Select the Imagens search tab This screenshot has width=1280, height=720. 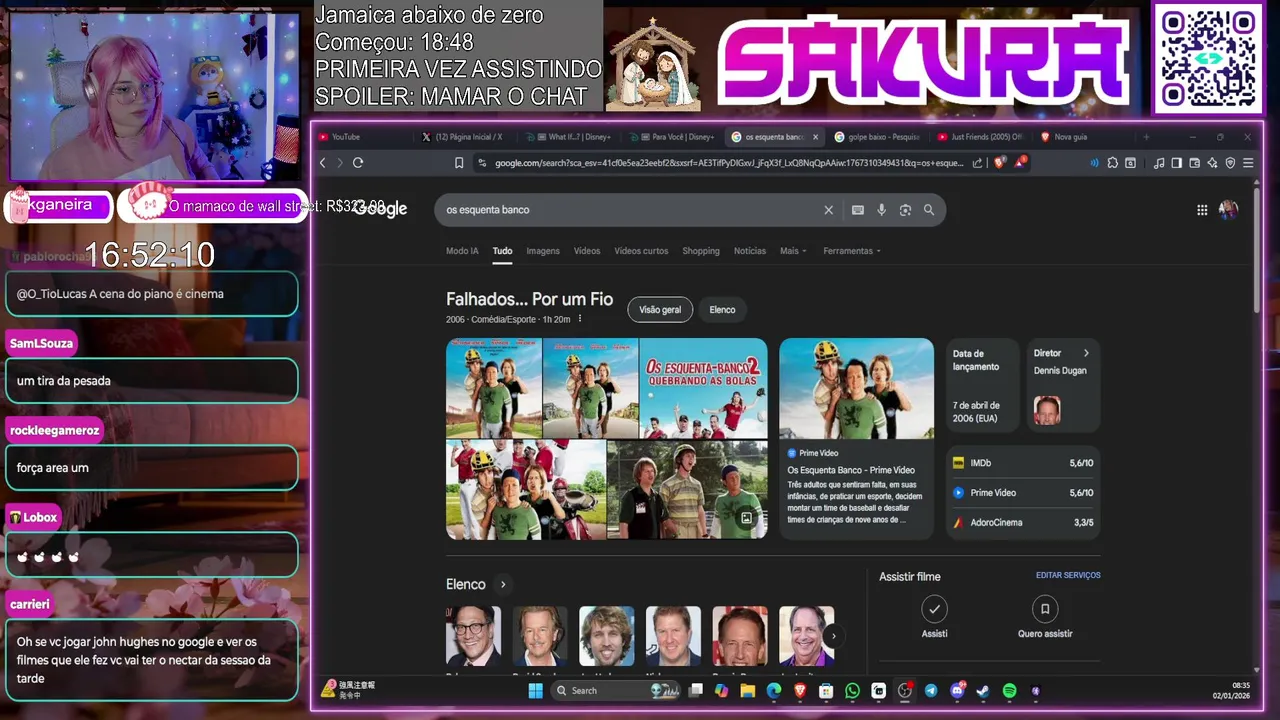click(x=543, y=251)
